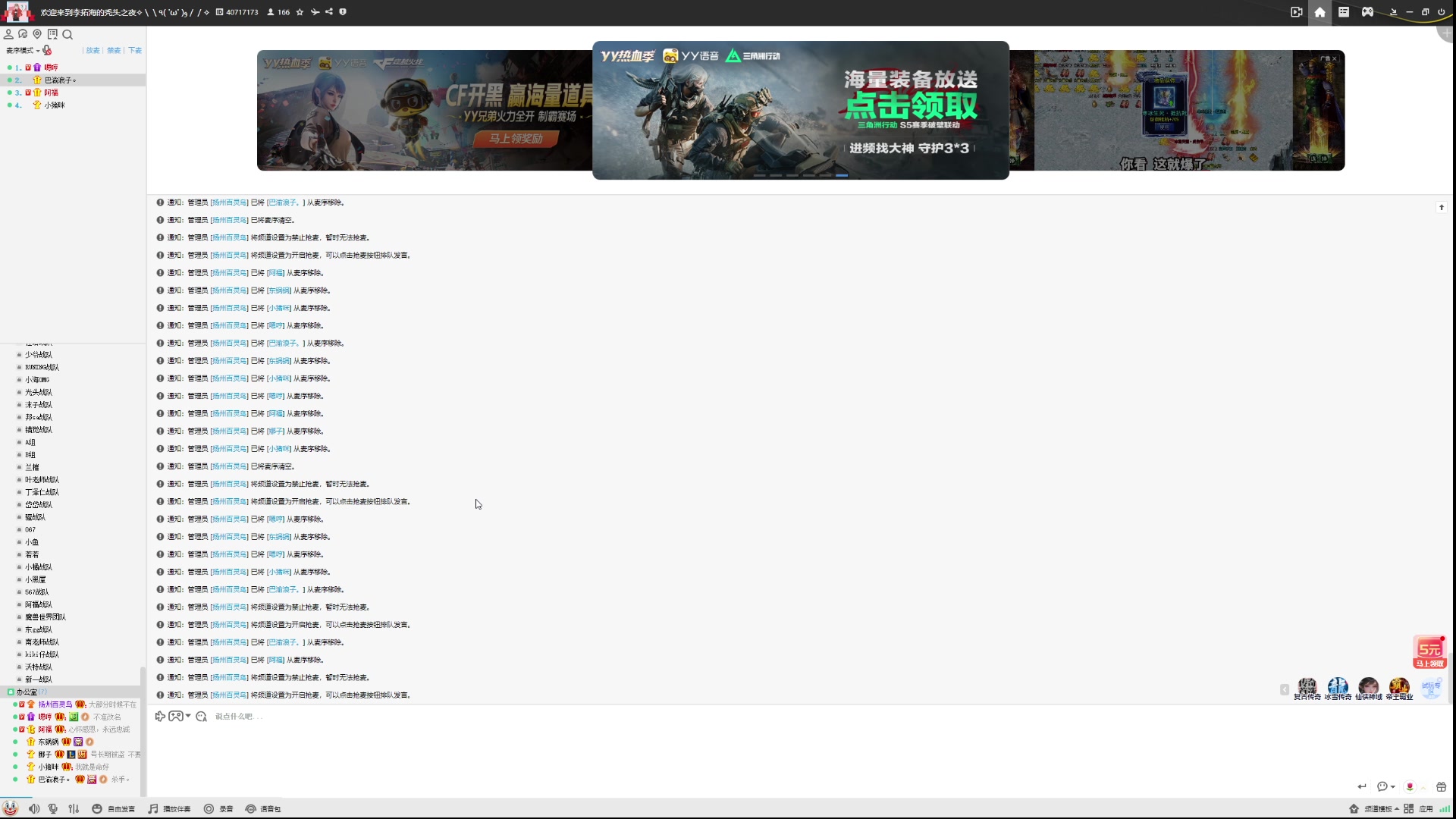Image resolution: width=1456 pixels, height=819 pixels.
Task: Click the flower gift icon
Action: tap(1410, 786)
